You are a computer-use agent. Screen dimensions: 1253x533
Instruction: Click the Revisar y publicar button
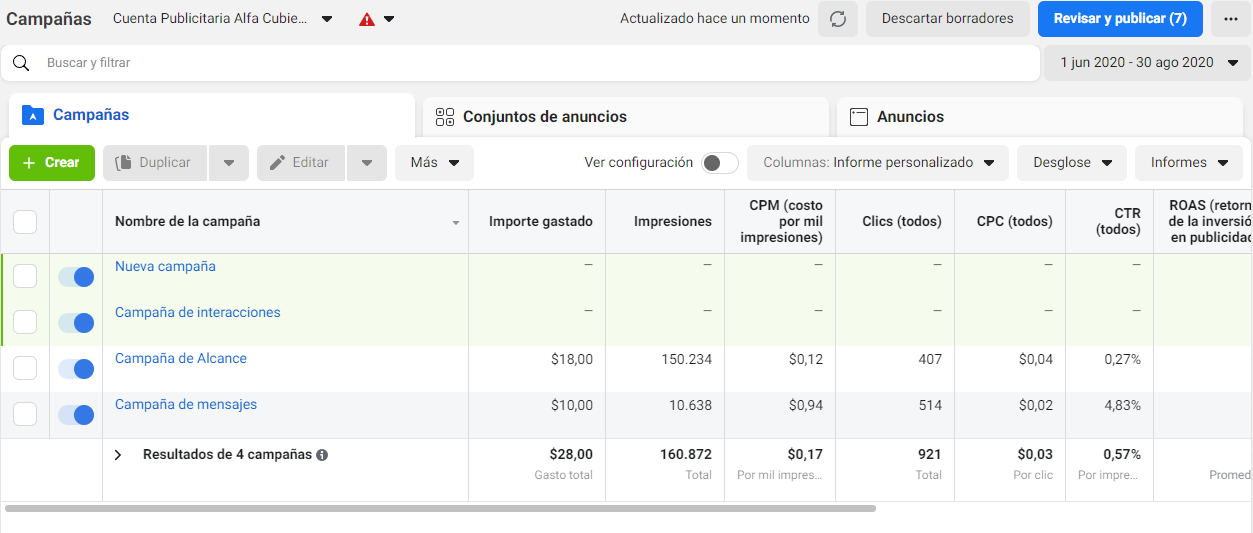click(1119, 19)
